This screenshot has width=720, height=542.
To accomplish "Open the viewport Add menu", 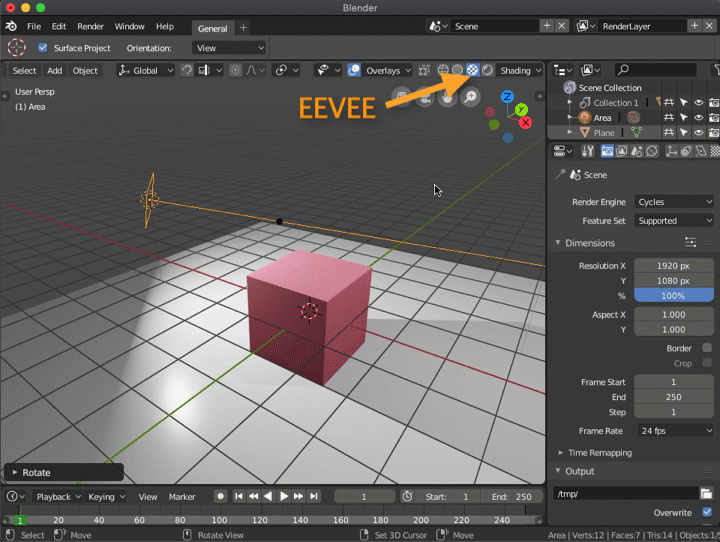I will (55, 70).
